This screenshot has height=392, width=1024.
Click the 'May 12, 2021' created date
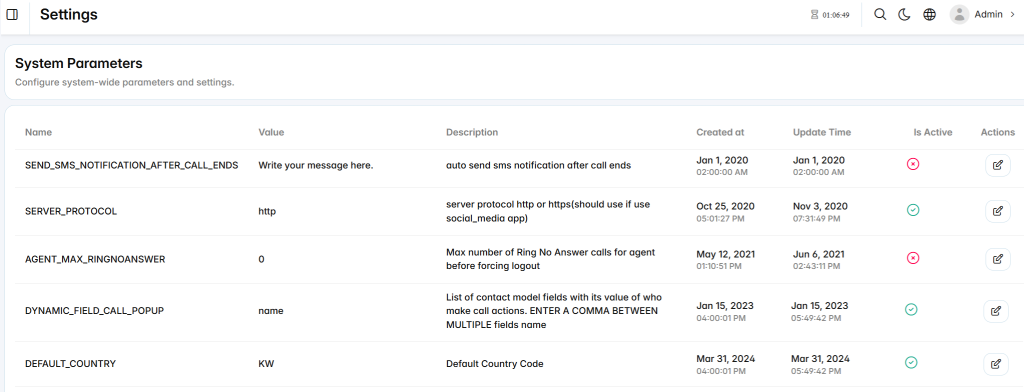point(726,254)
